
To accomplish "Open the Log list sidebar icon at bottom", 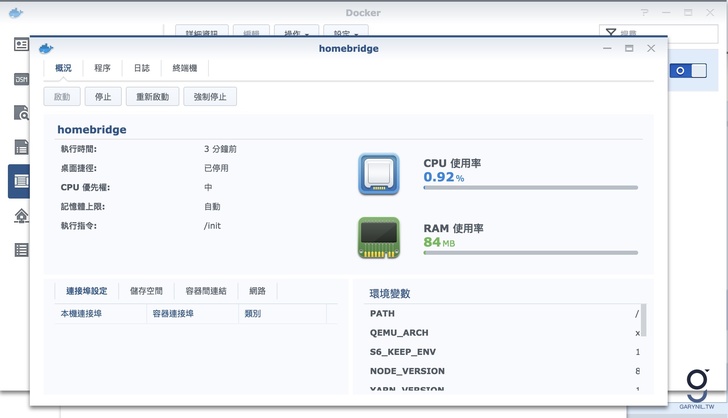I will (x=21, y=250).
